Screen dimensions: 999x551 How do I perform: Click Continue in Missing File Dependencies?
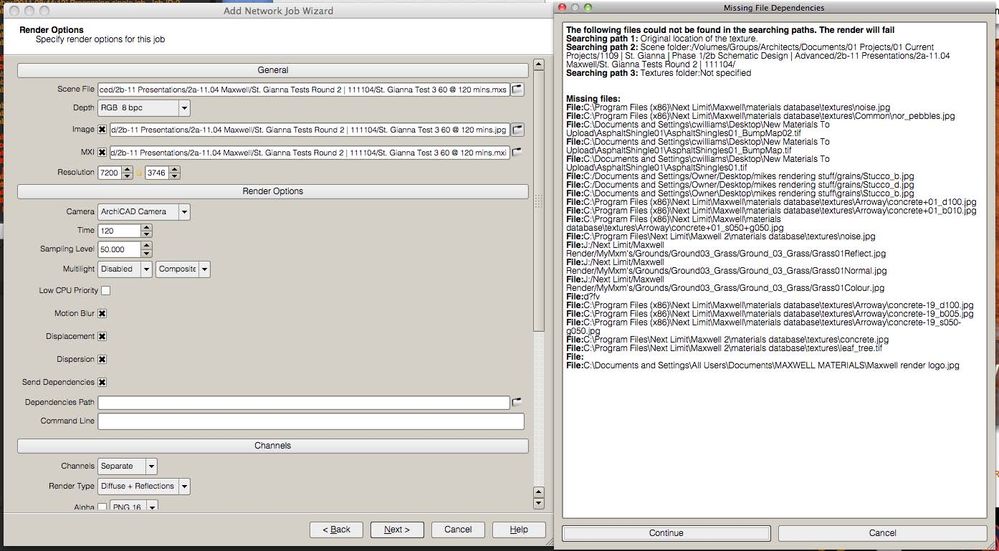pos(666,533)
